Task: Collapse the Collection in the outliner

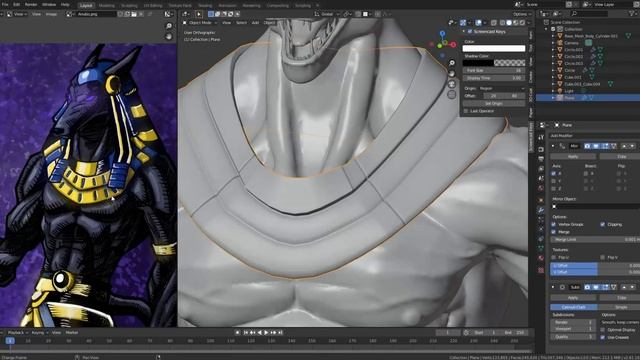Action: 547,29
